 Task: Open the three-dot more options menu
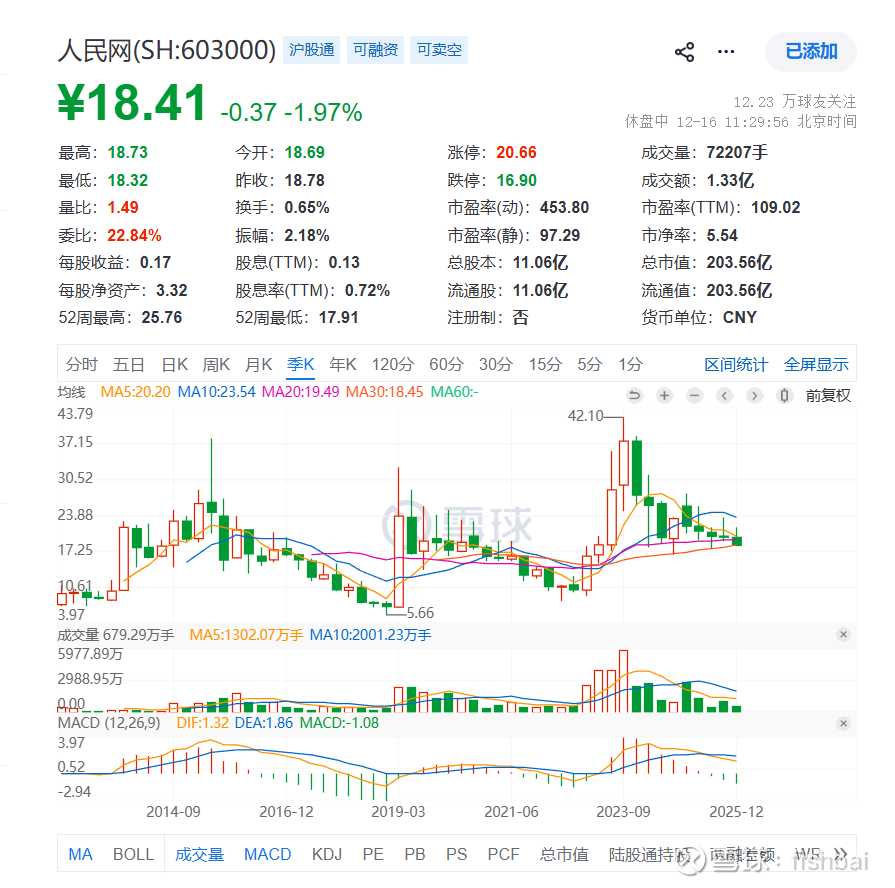(726, 52)
